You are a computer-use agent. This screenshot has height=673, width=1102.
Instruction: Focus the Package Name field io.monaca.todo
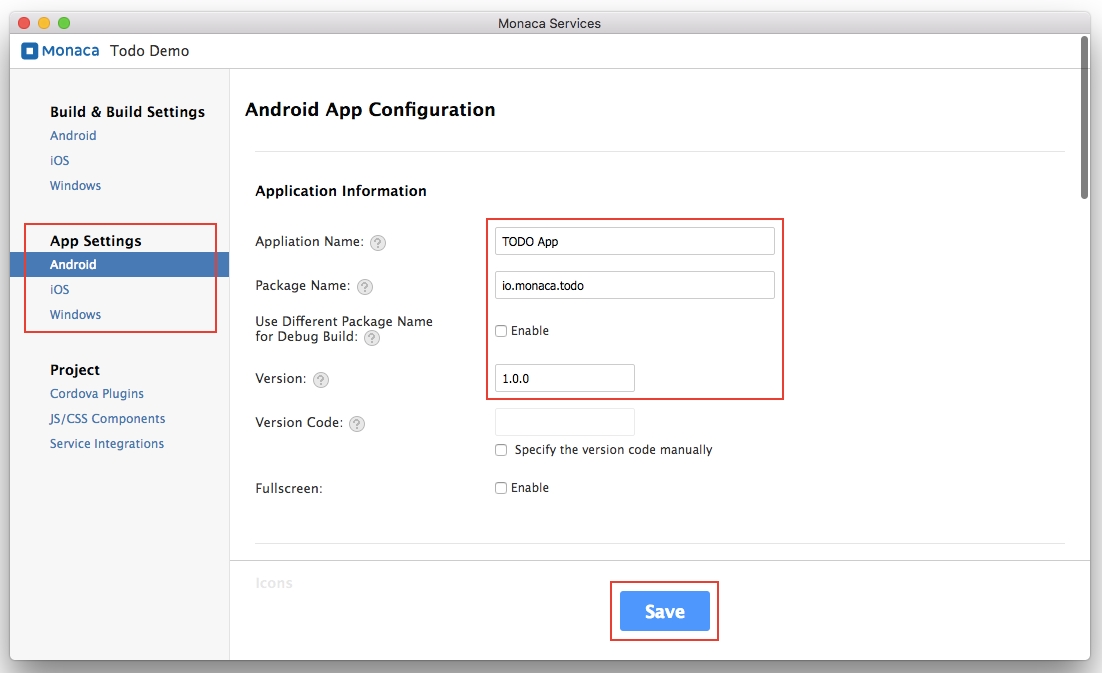coord(635,285)
